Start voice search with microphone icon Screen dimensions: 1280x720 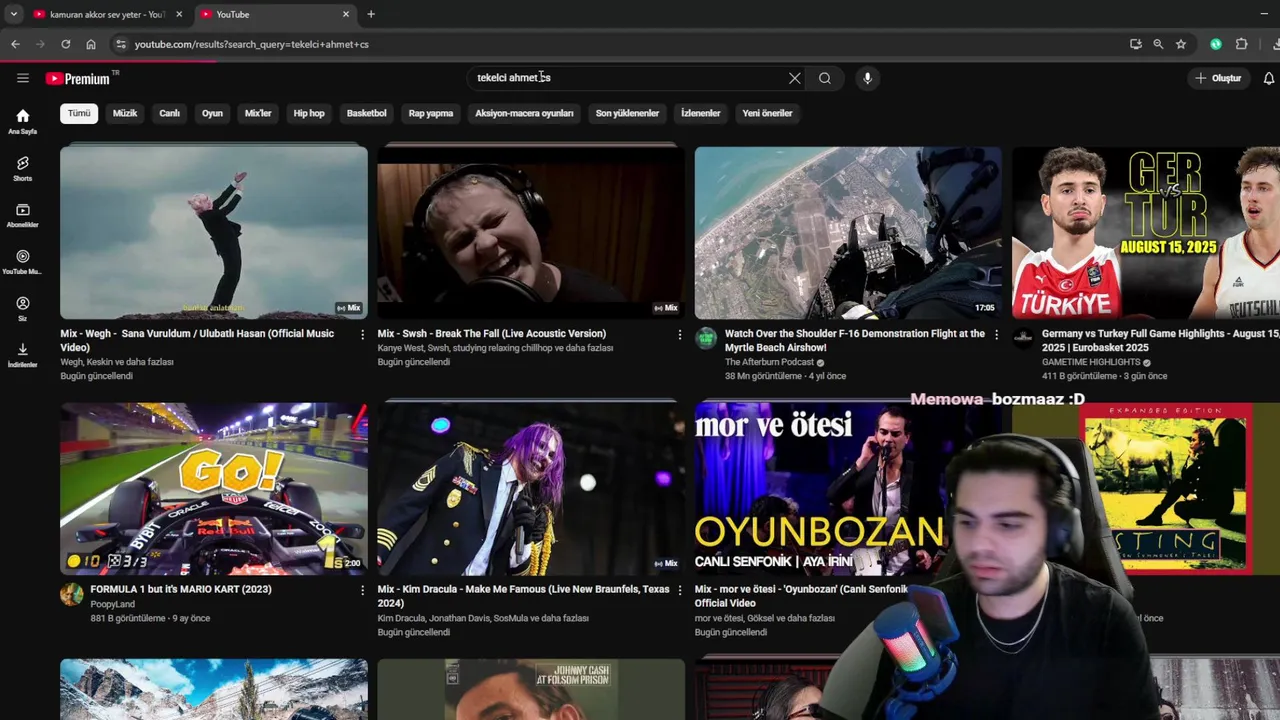click(x=867, y=78)
